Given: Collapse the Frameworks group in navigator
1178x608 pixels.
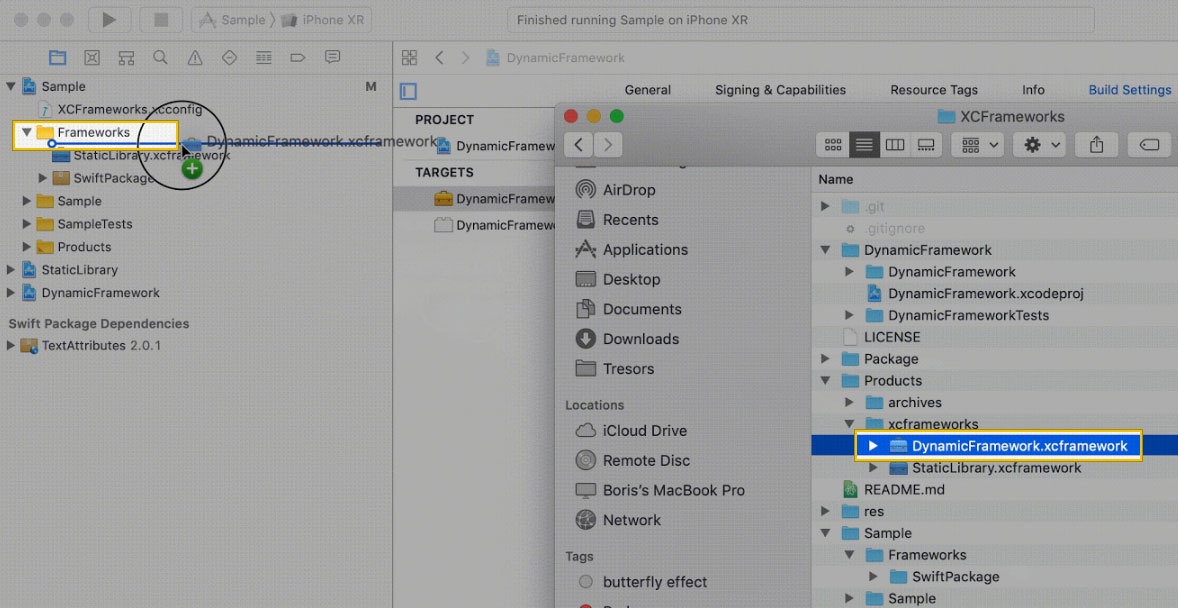Looking at the screenshot, I should tap(27, 132).
